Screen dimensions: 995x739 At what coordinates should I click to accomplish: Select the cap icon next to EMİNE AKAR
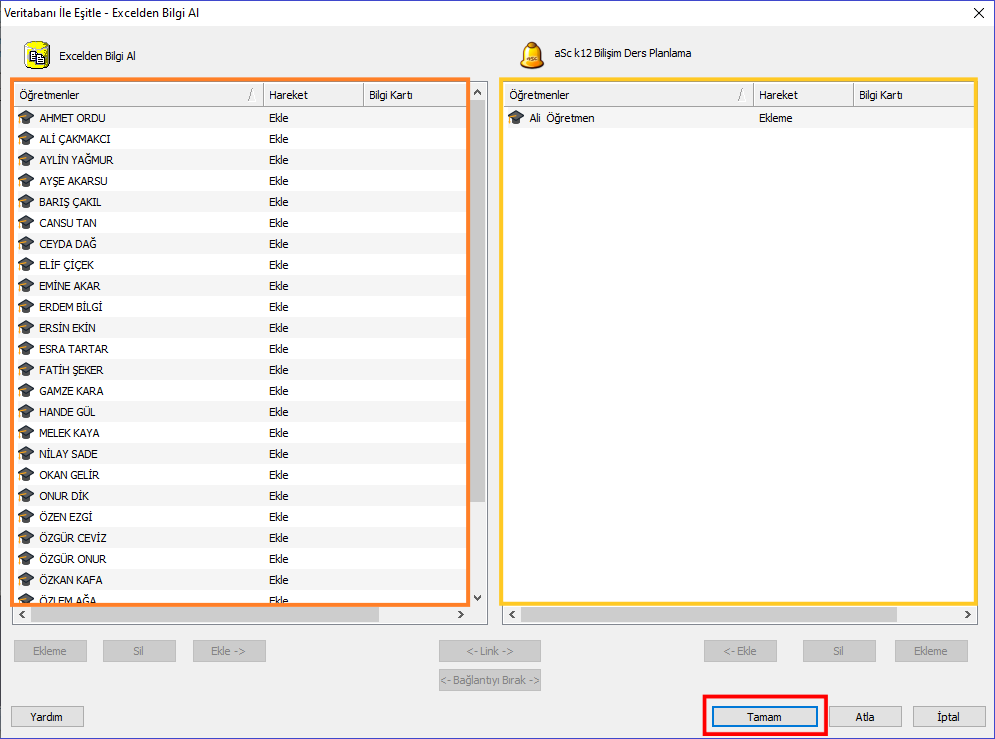(x=26, y=285)
